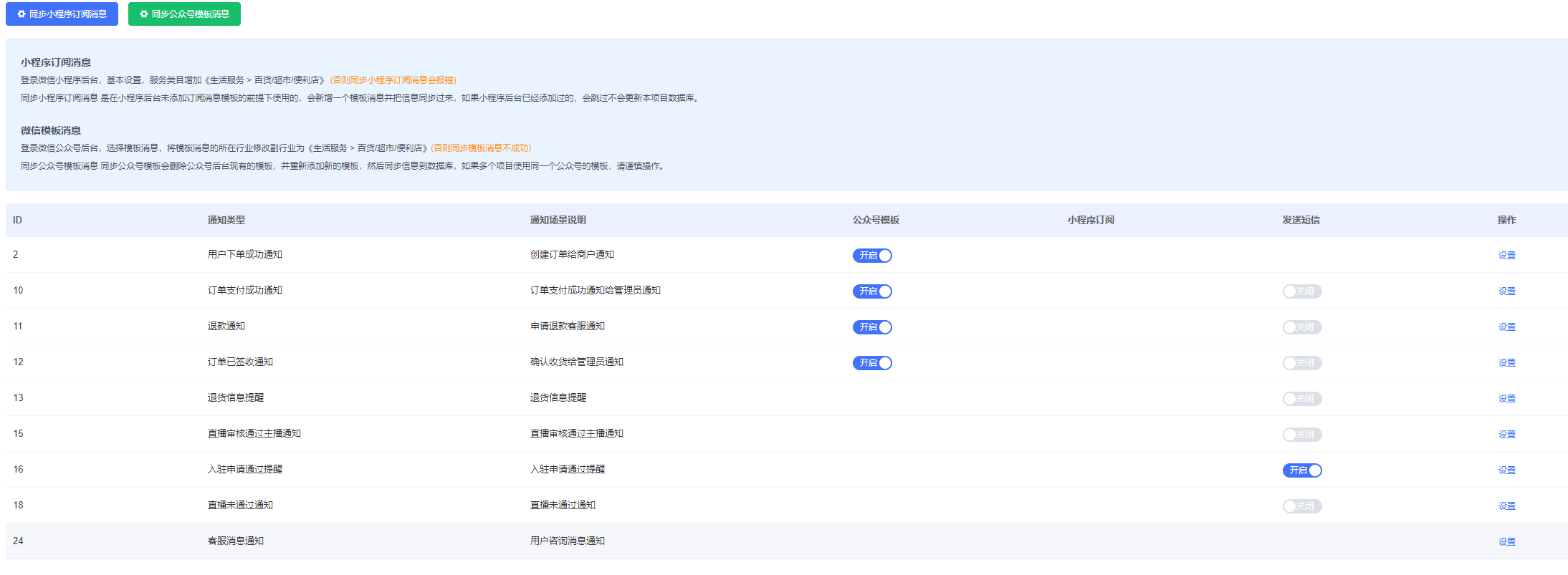Click ID 16 cell
Screen dimensions: 1568x575
pos(18,469)
